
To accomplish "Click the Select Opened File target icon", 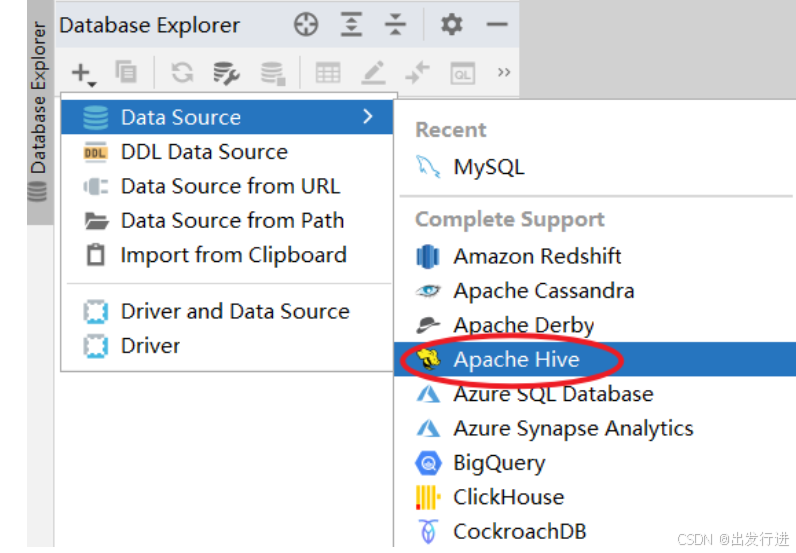I will point(306,24).
